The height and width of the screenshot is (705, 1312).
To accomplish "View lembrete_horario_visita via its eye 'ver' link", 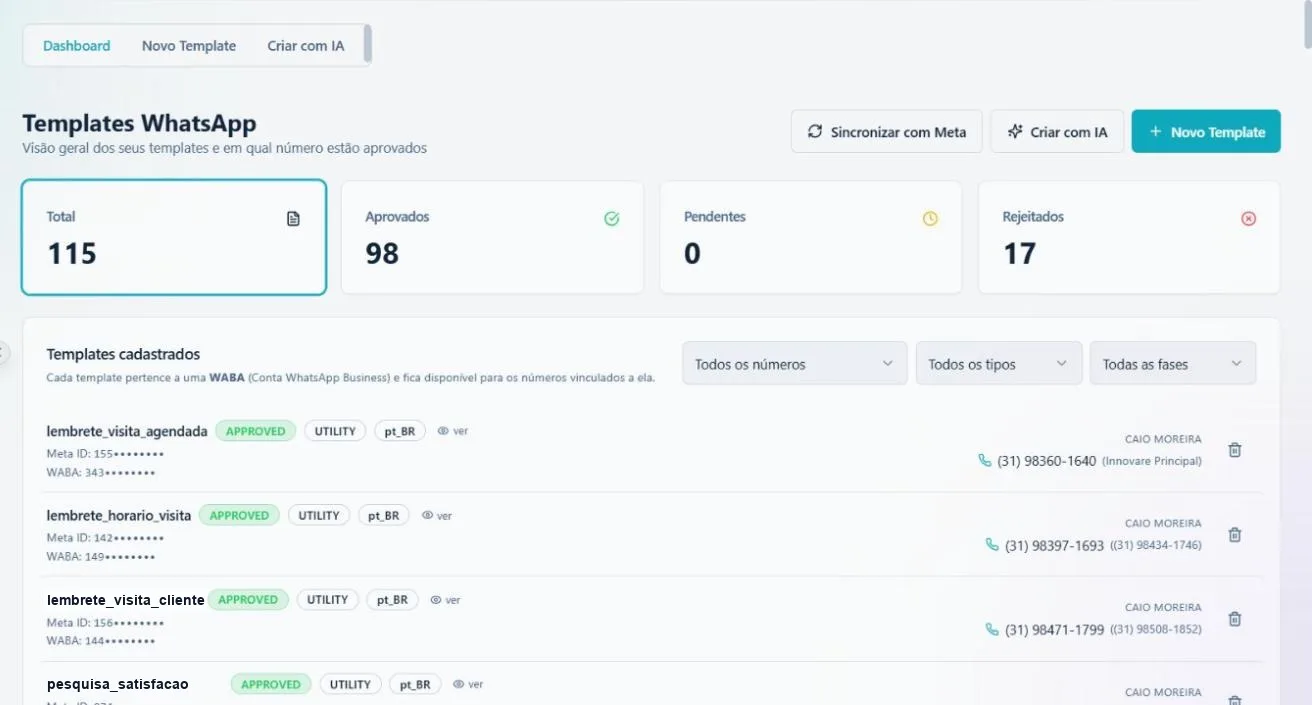I will tap(437, 516).
